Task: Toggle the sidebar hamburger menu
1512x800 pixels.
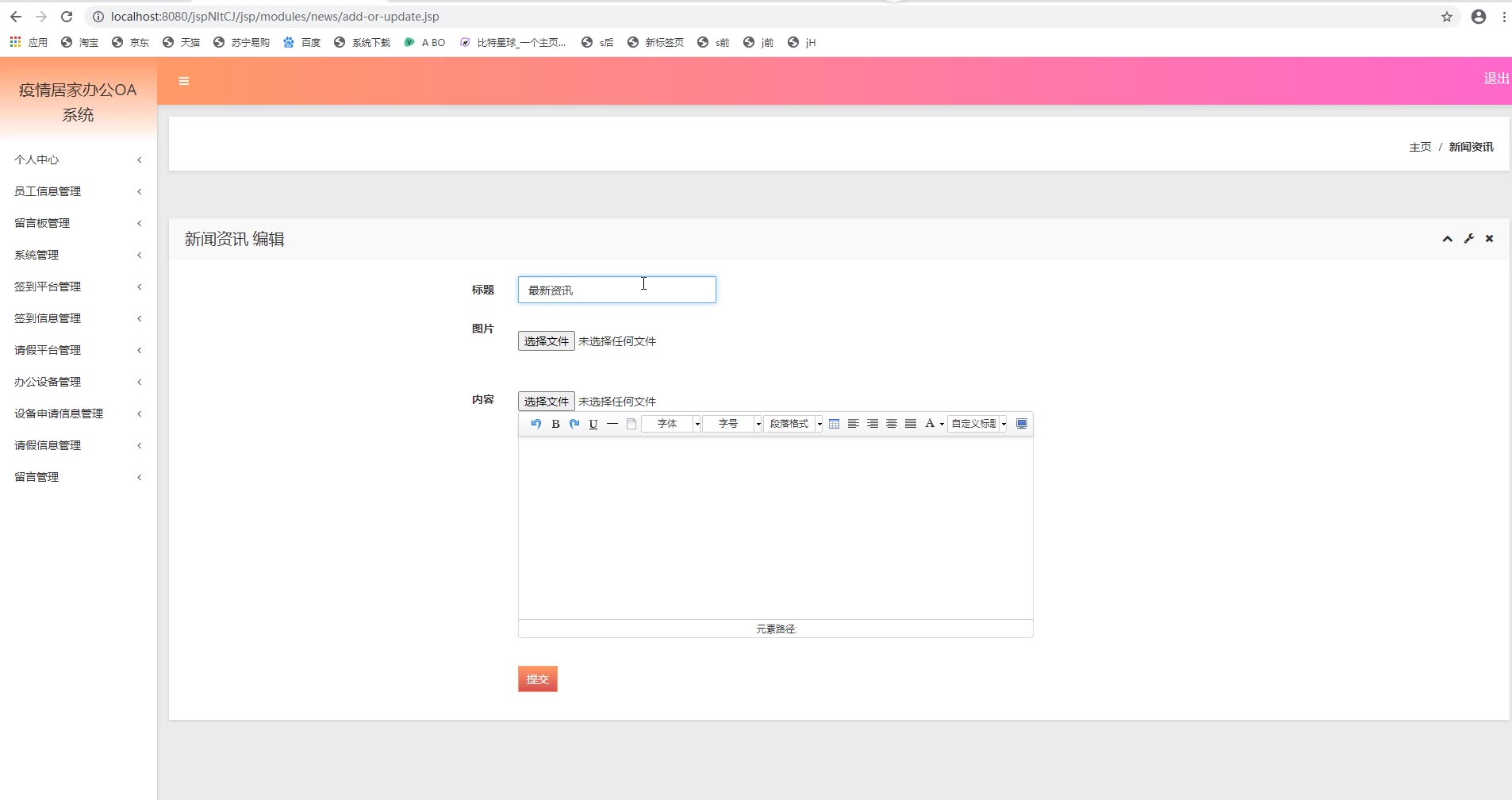Action: (184, 81)
